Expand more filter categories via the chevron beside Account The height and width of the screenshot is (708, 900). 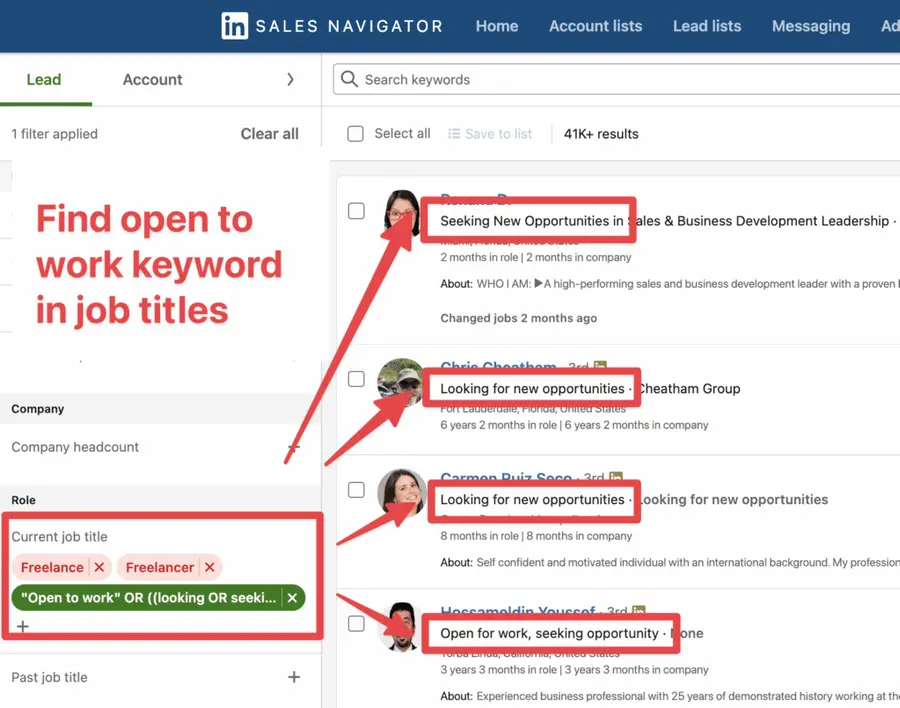291,79
